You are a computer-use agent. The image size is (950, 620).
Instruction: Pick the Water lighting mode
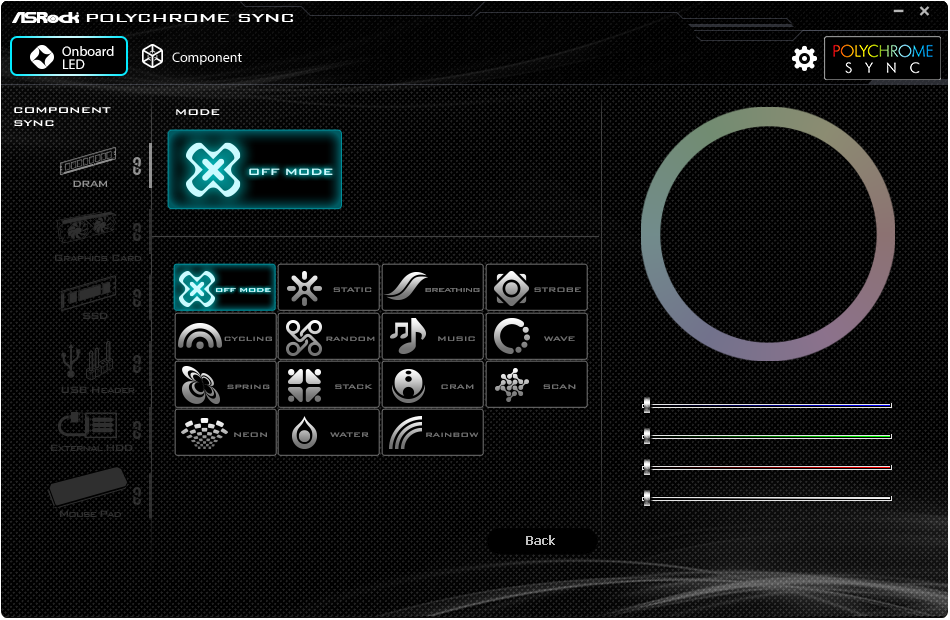(328, 433)
